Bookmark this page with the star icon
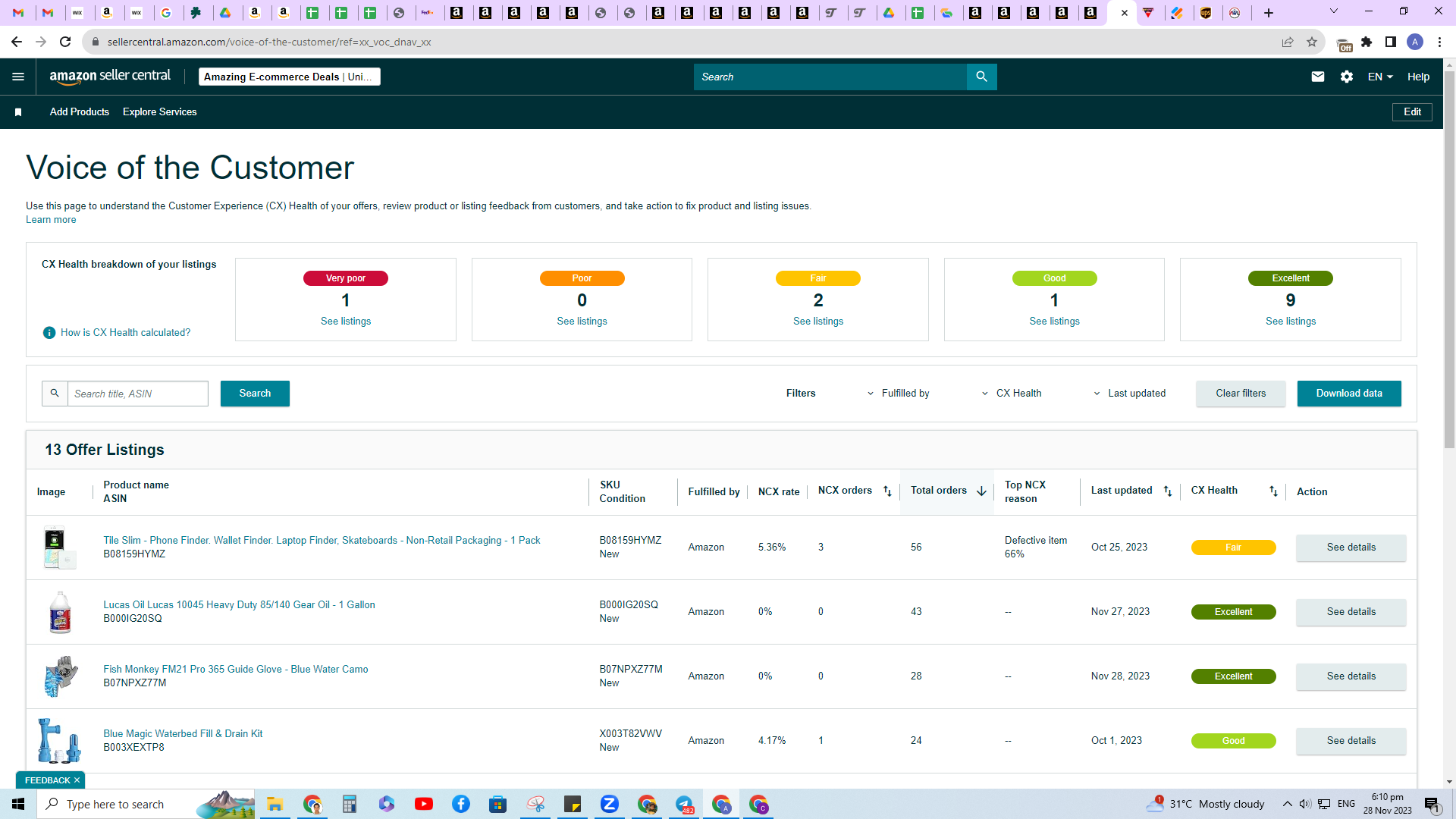 [x=1312, y=42]
